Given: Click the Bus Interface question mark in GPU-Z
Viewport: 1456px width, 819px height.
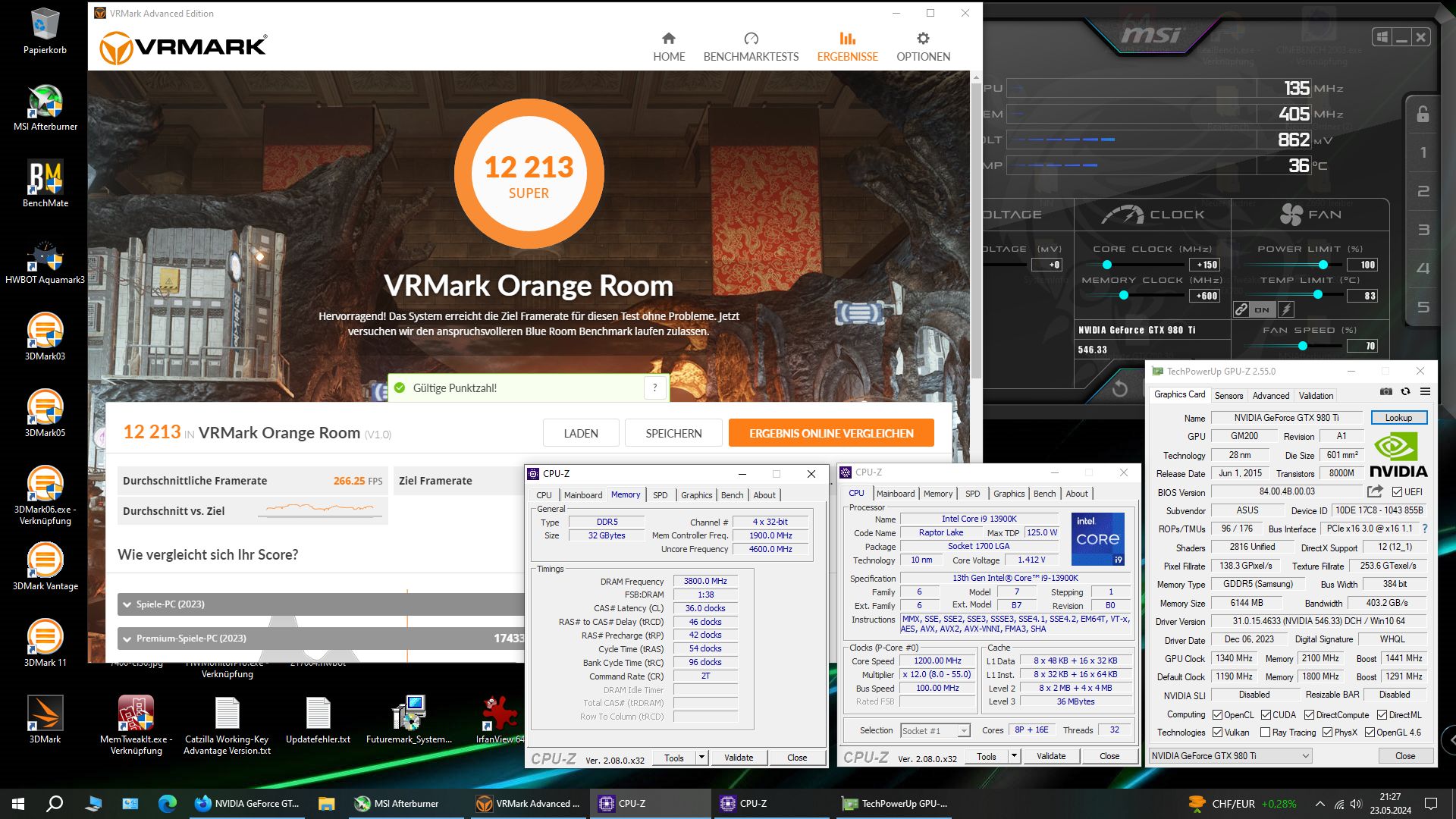Looking at the screenshot, I should (x=1425, y=529).
